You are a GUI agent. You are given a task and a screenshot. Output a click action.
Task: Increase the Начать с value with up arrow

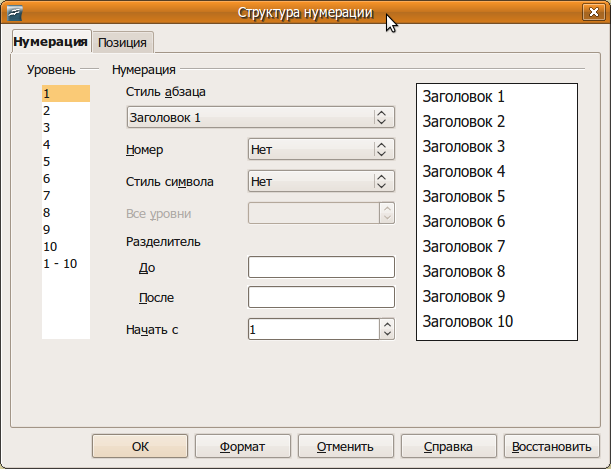click(387, 324)
